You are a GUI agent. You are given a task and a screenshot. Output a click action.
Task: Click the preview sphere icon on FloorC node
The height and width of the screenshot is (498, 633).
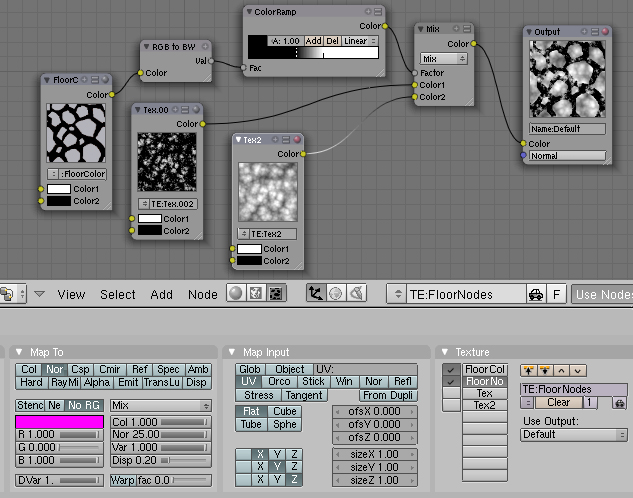point(105,80)
